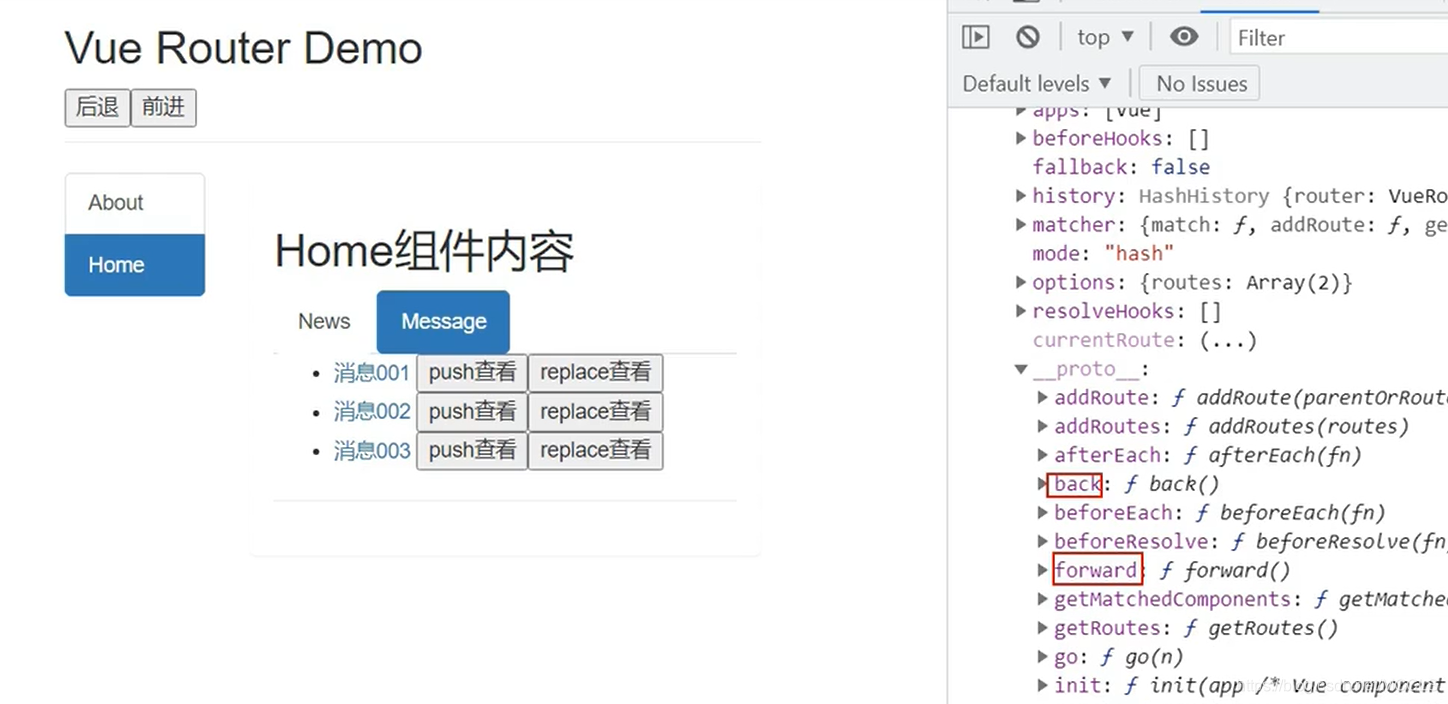The width and height of the screenshot is (1448, 704).
Task: Expand the addRoutes function
Action: point(1043,426)
